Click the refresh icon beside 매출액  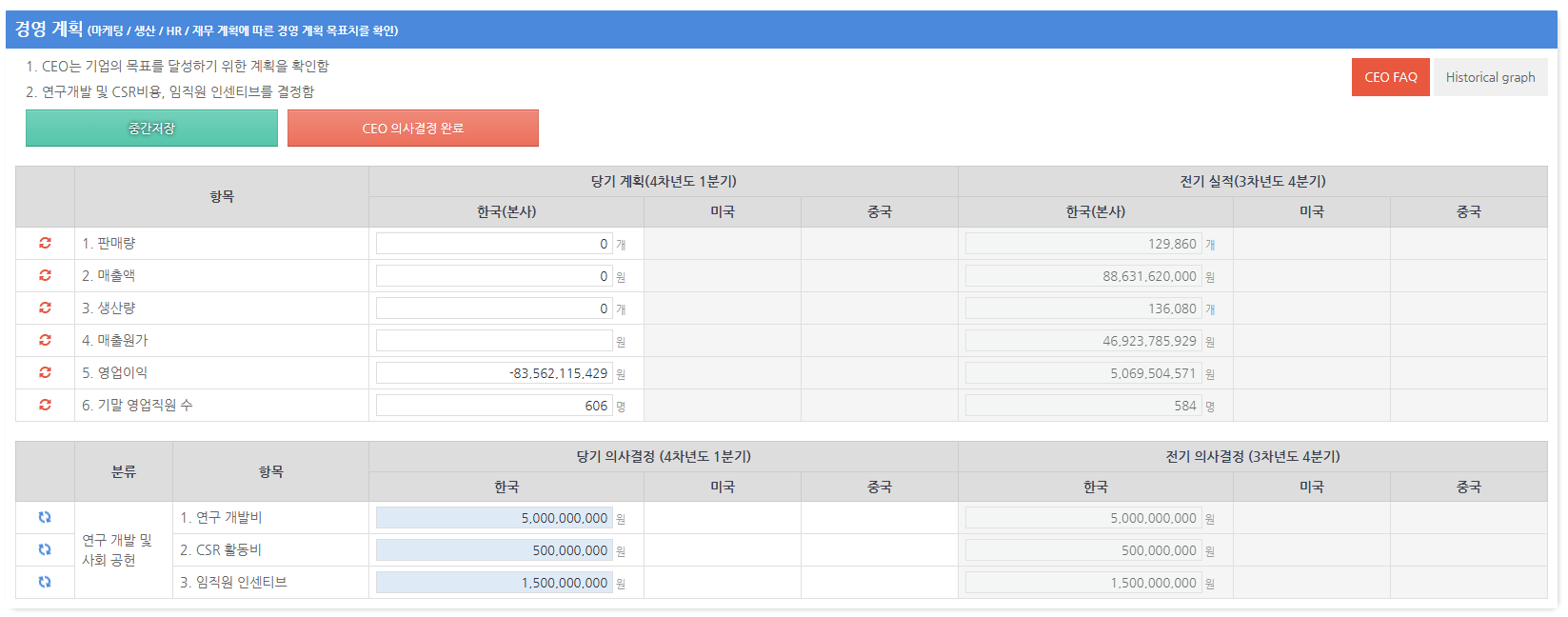[x=45, y=275]
